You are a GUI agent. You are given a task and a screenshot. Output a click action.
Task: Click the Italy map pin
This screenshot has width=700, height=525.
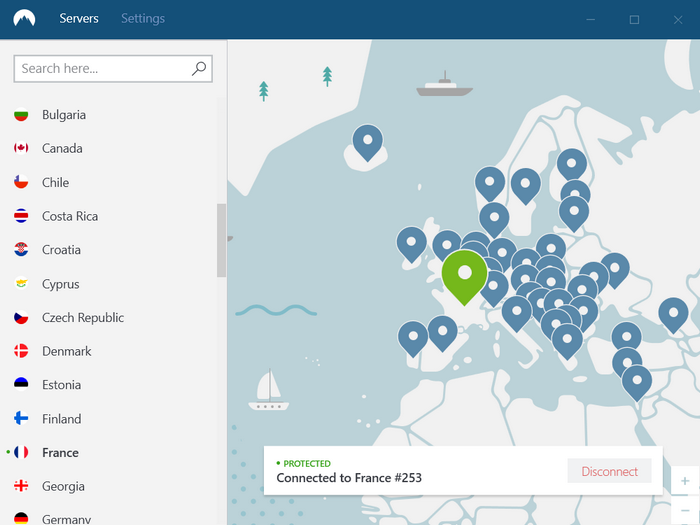[517, 314]
